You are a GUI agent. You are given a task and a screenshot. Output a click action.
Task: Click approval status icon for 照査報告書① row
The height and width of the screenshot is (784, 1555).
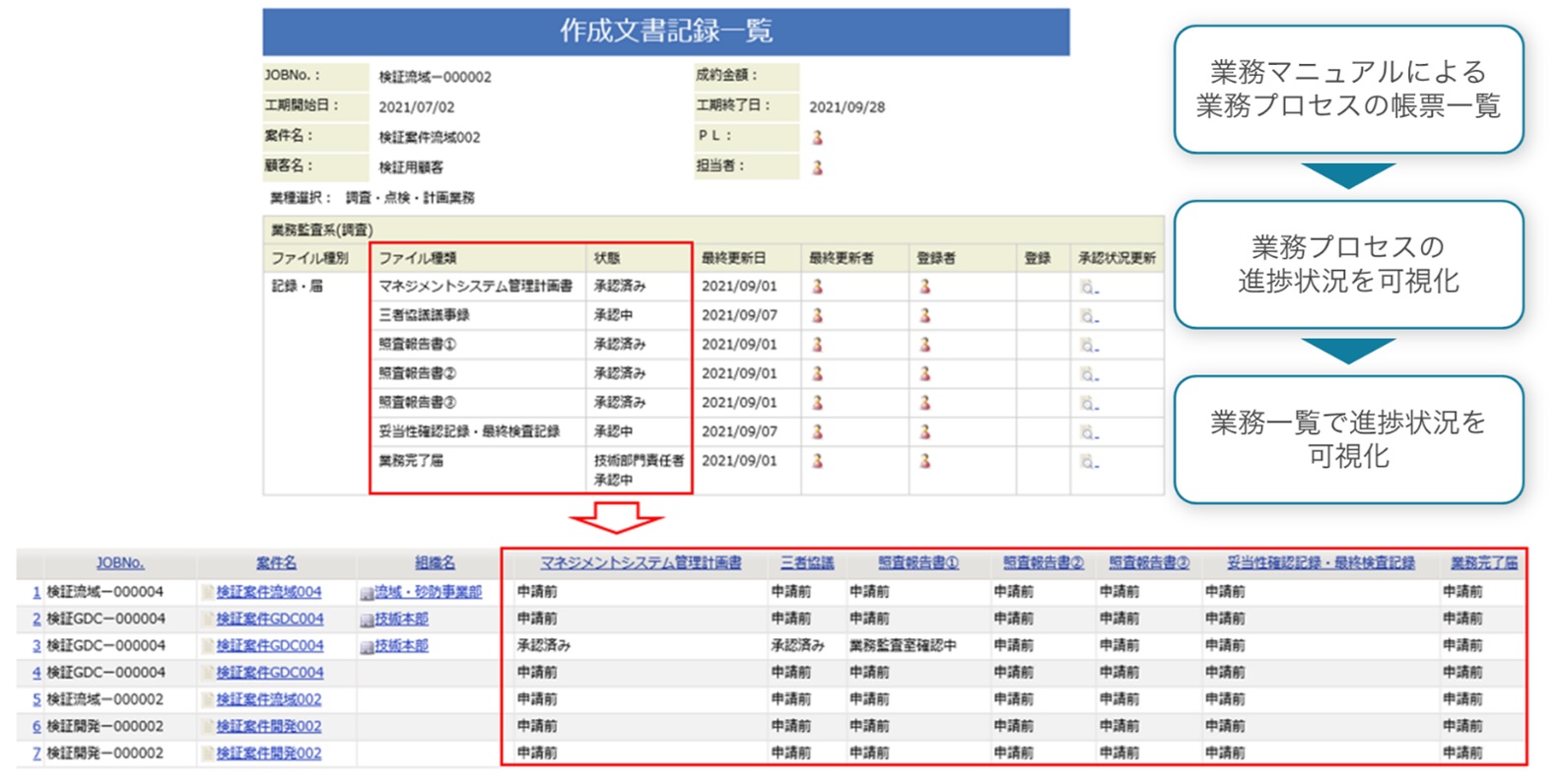[1088, 345]
